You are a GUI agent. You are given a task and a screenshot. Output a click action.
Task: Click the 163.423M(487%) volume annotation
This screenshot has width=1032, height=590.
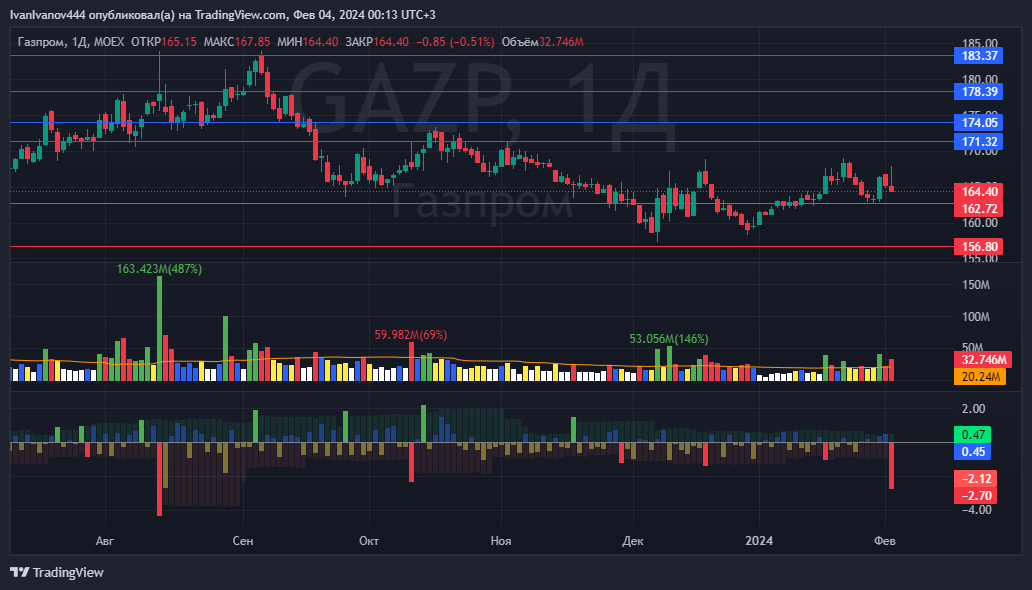pyautogui.click(x=159, y=269)
